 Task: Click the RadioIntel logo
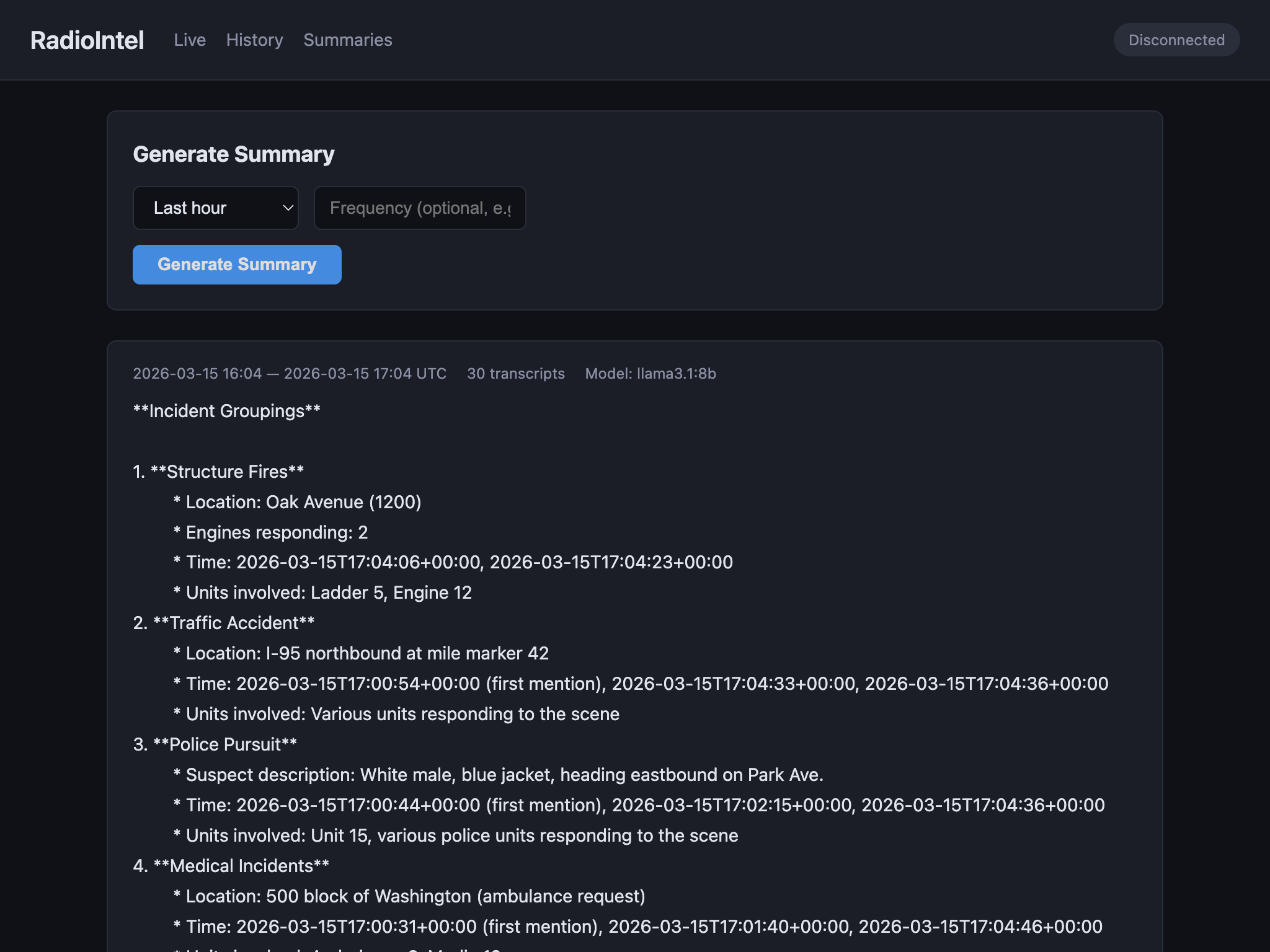coord(87,39)
